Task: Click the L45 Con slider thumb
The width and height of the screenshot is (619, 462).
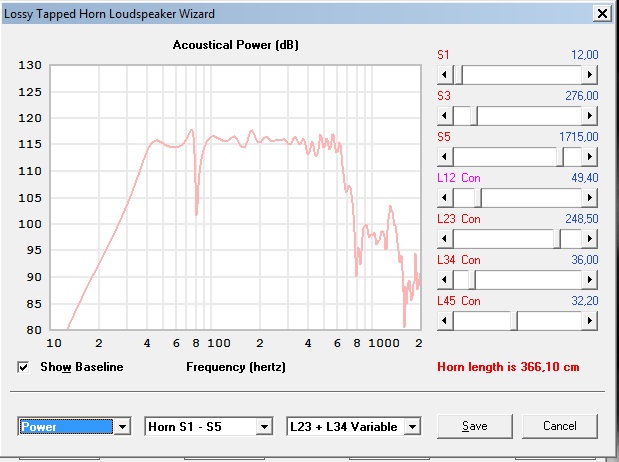Action: tap(514, 321)
